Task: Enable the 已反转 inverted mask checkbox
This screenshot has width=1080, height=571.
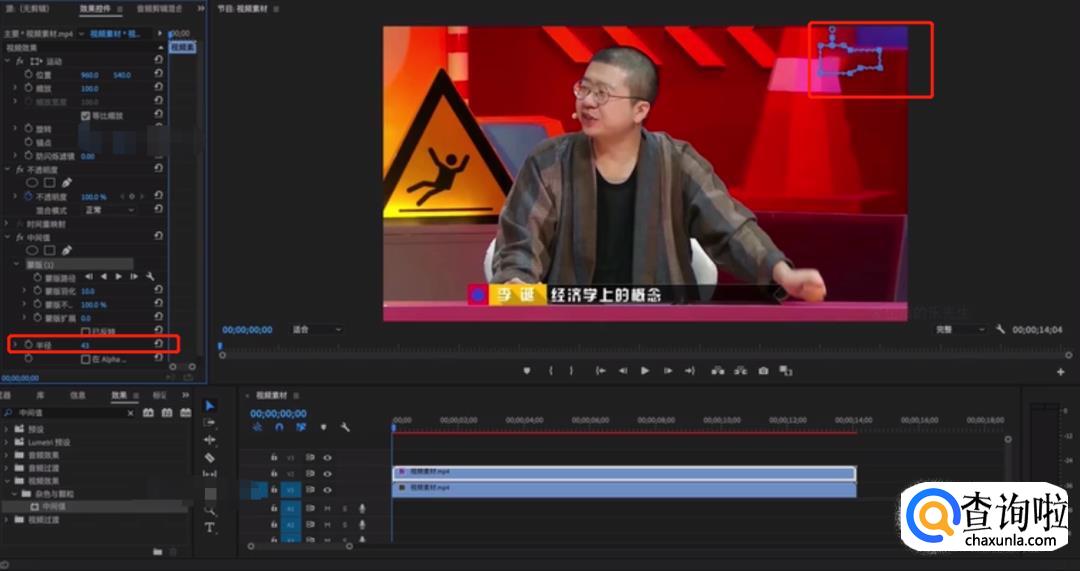Action: [85, 331]
